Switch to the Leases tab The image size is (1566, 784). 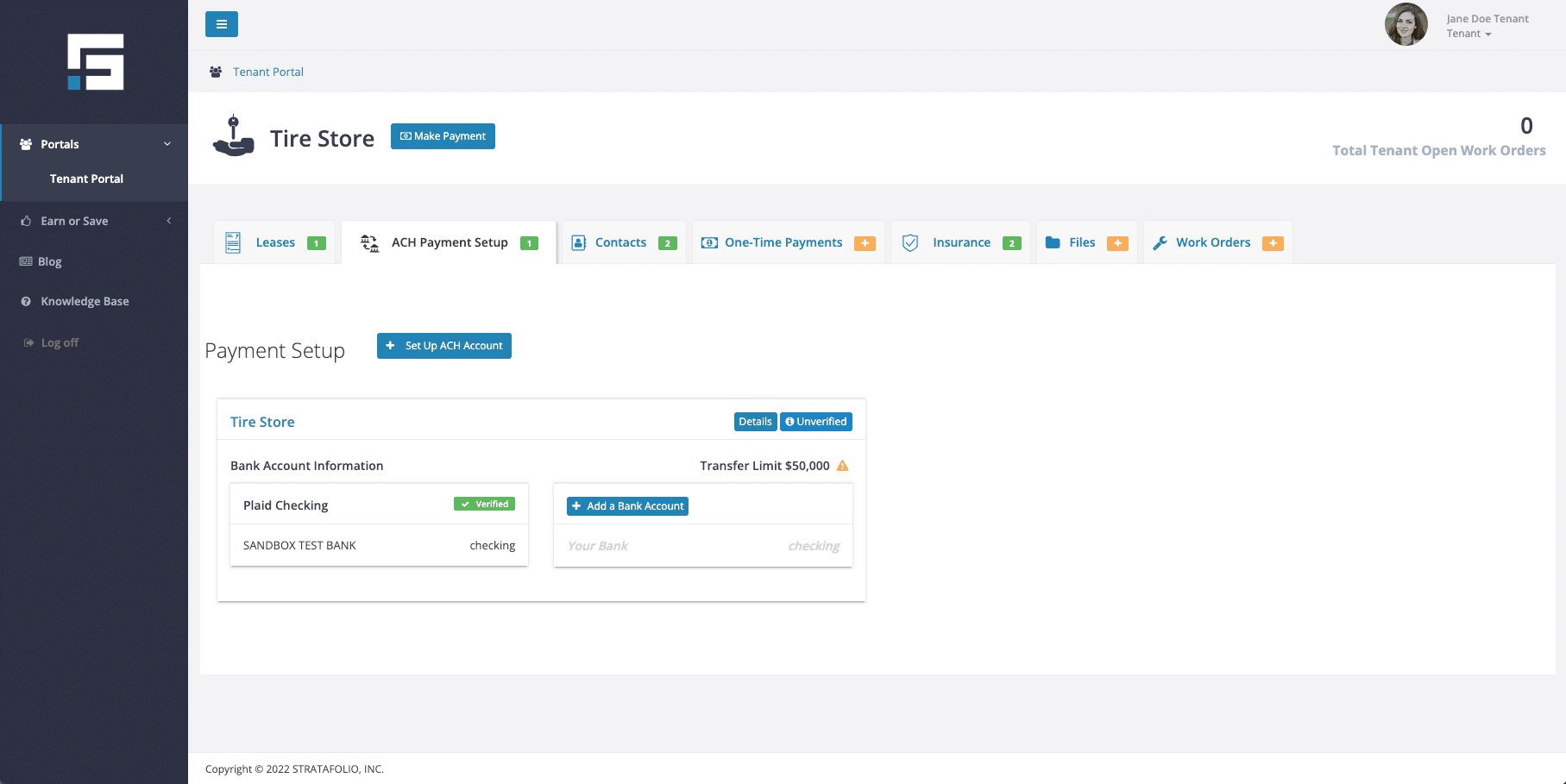click(x=275, y=243)
